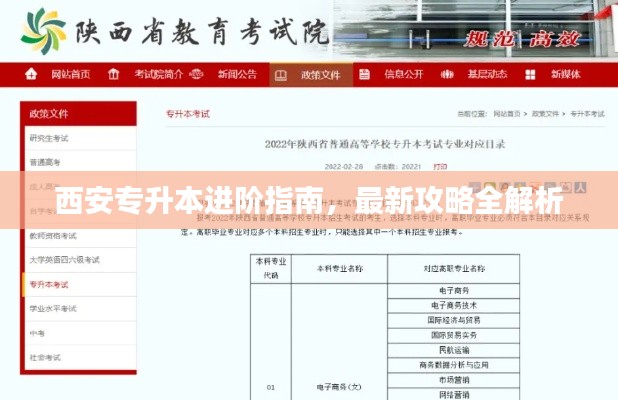Image resolution: width=618 pixels, height=400 pixels.
Task: Open 教师资格考试 sidebar item
Action: pos(52,236)
